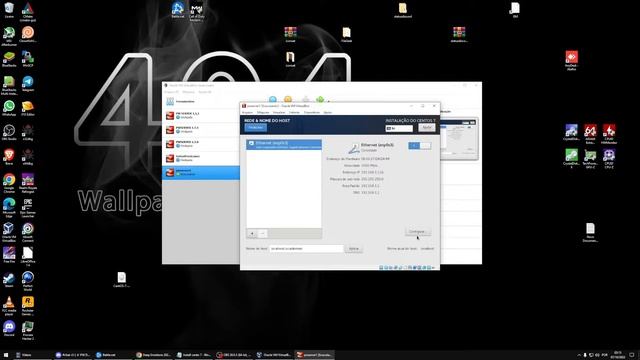Viewport: 640px width, 360px height.
Task: Click Aplicar button next to host name field
Action: (x=353, y=249)
